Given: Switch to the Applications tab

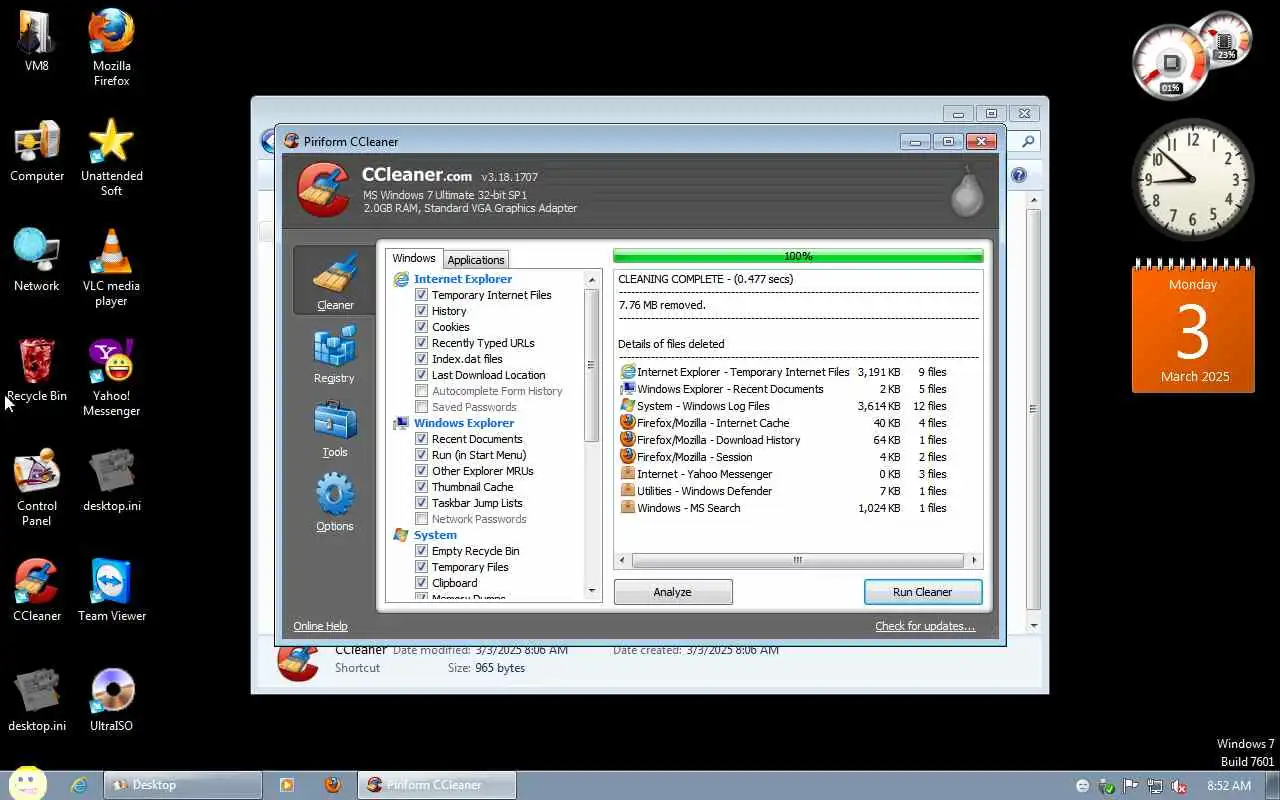Looking at the screenshot, I should [476, 260].
